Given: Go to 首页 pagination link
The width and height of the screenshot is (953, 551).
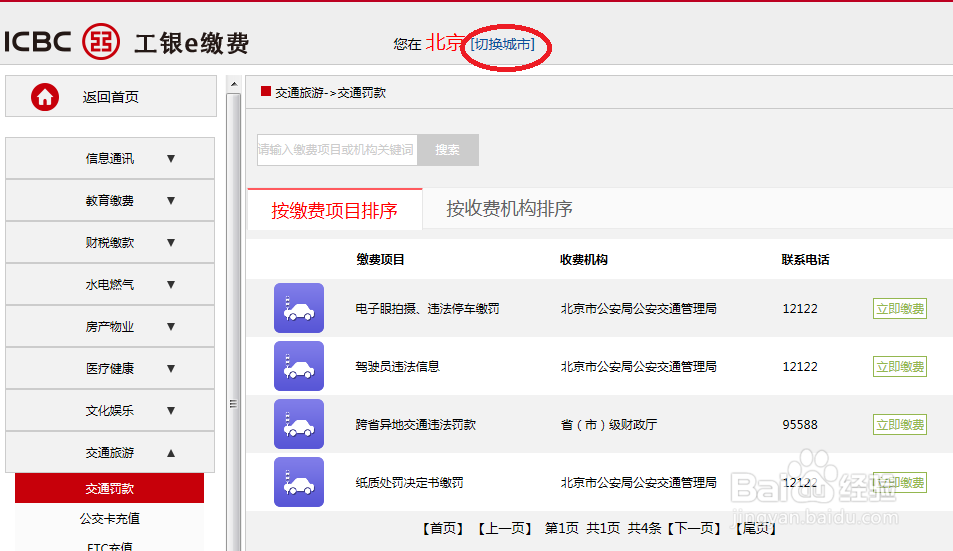Looking at the screenshot, I should coord(443,528).
